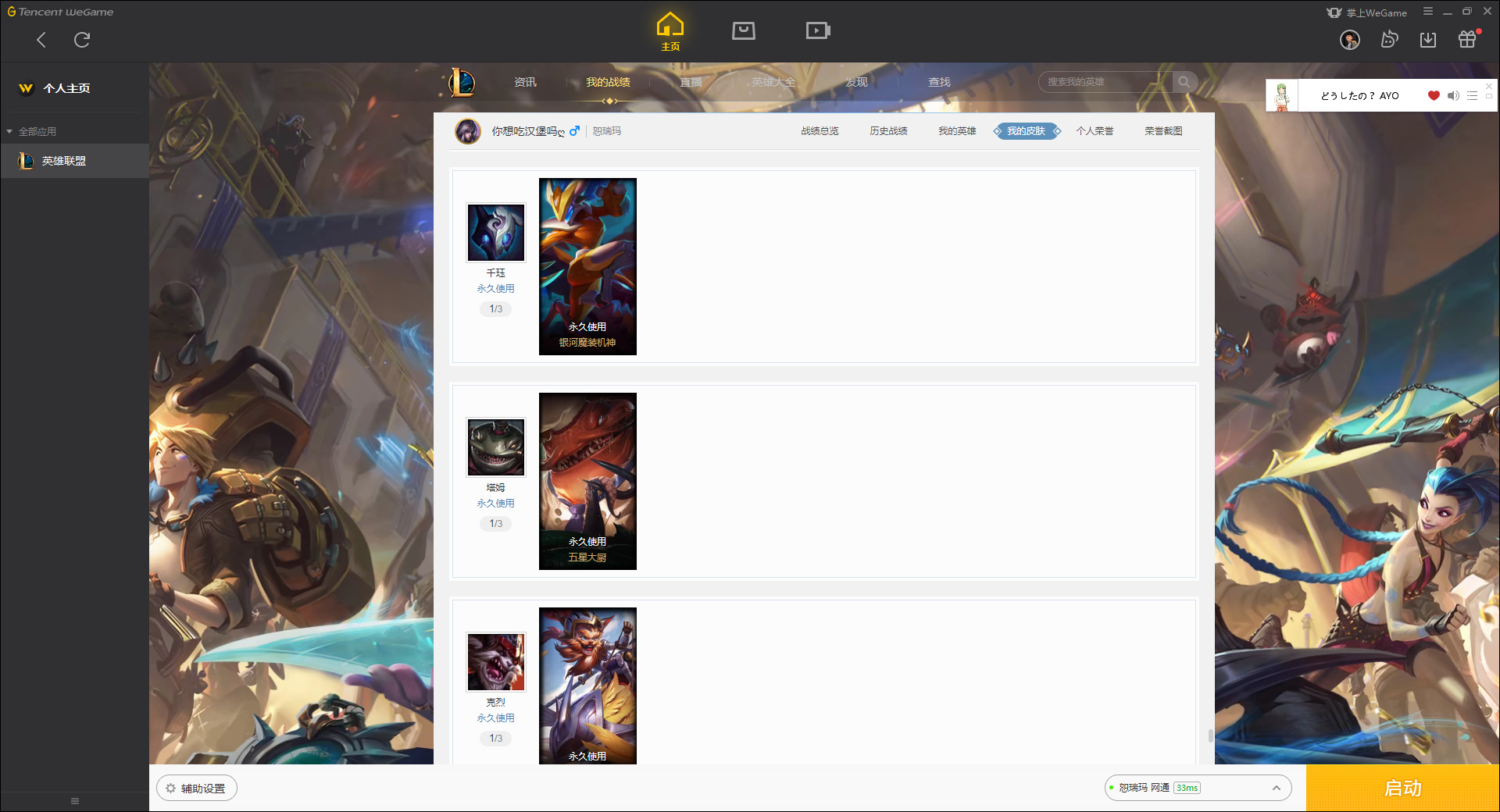The height and width of the screenshot is (812, 1500).
Task: Click the 克烈 champion portrait
Action: (496, 662)
